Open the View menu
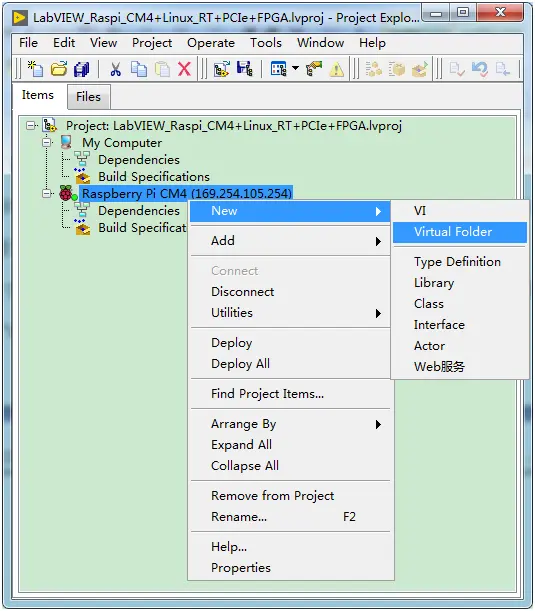The width and height of the screenshot is (535, 611). (x=103, y=42)
